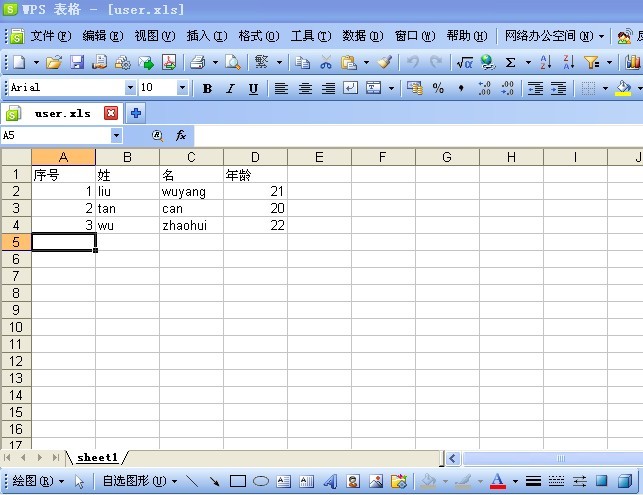
Task: Open the 文件(F) menu
Action: (50, 36)
